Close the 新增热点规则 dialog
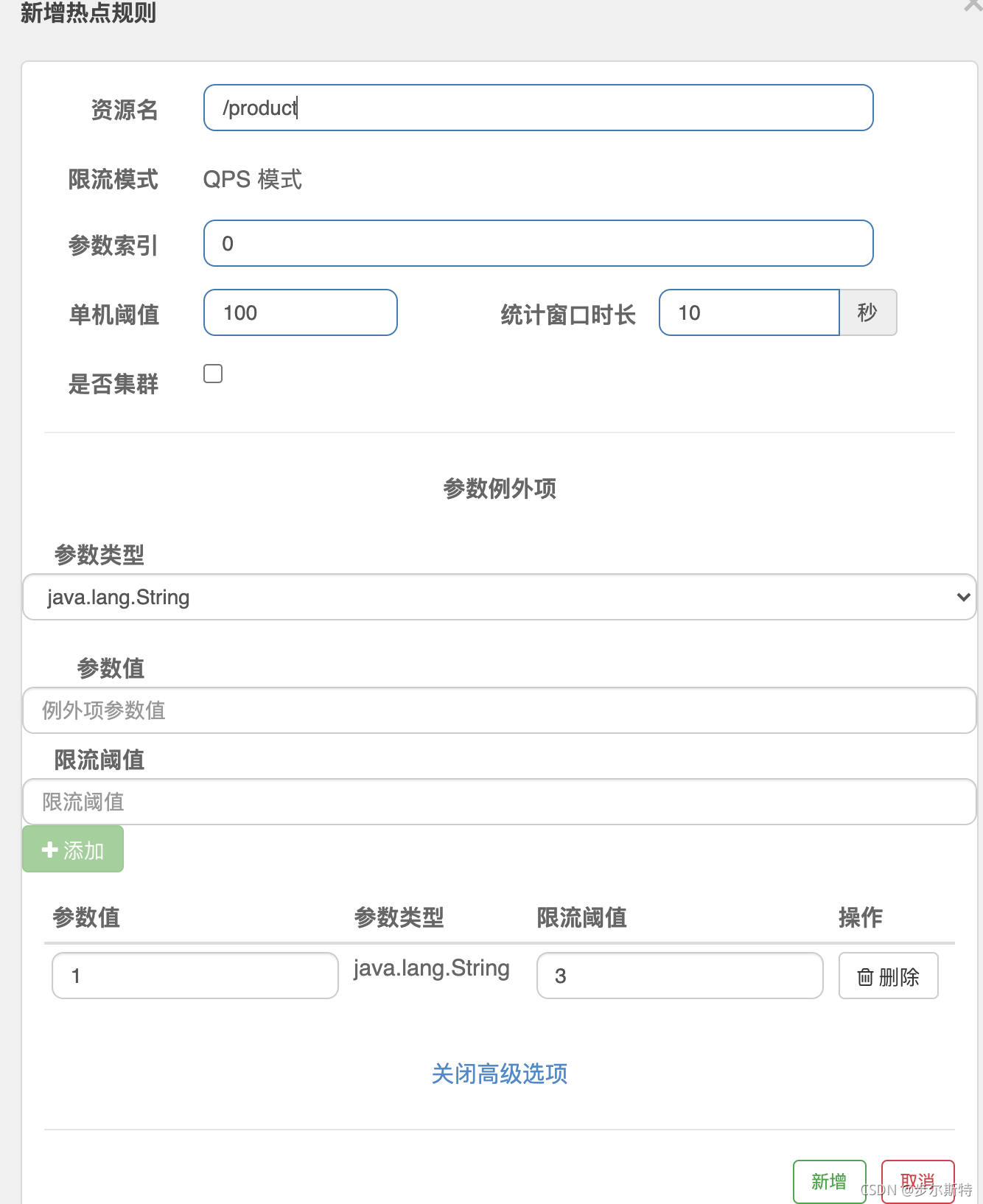The height and width of the screenshot is (1204, 983). coord(973,6)
